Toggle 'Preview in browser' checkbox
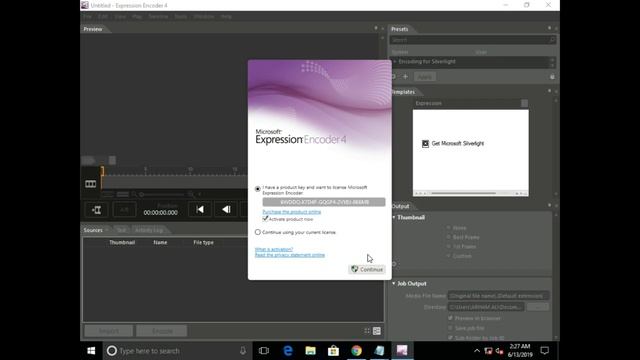This screenshot has width=640, height=360. [451, 318]
